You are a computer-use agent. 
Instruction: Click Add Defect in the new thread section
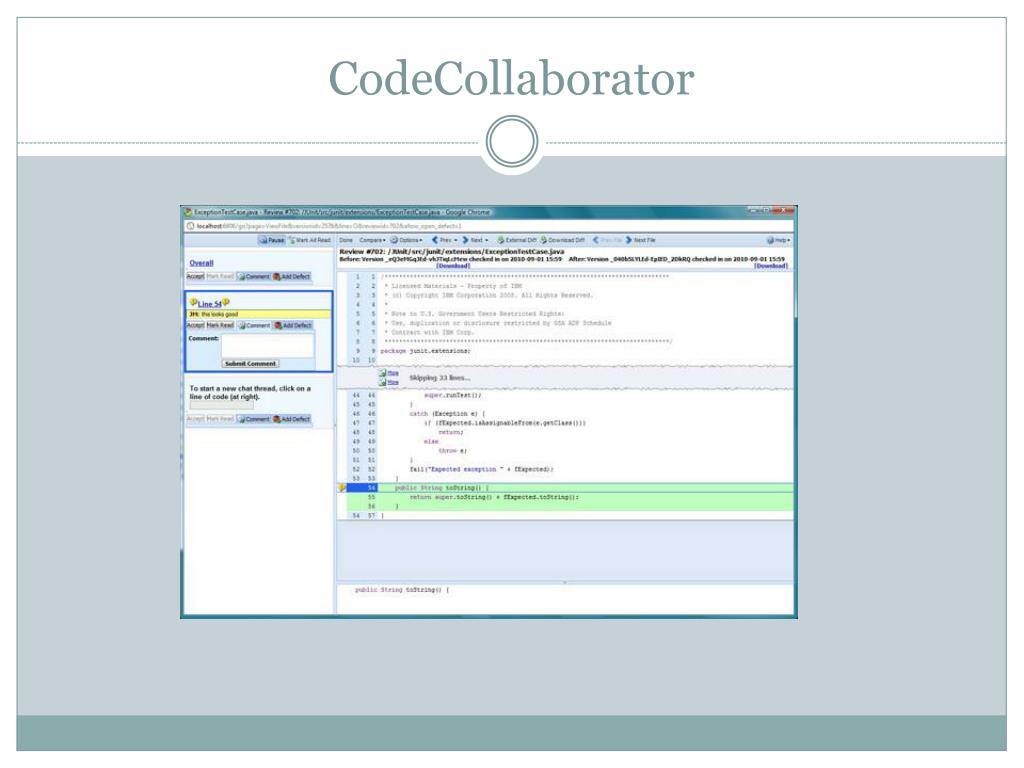click(291, 419)
